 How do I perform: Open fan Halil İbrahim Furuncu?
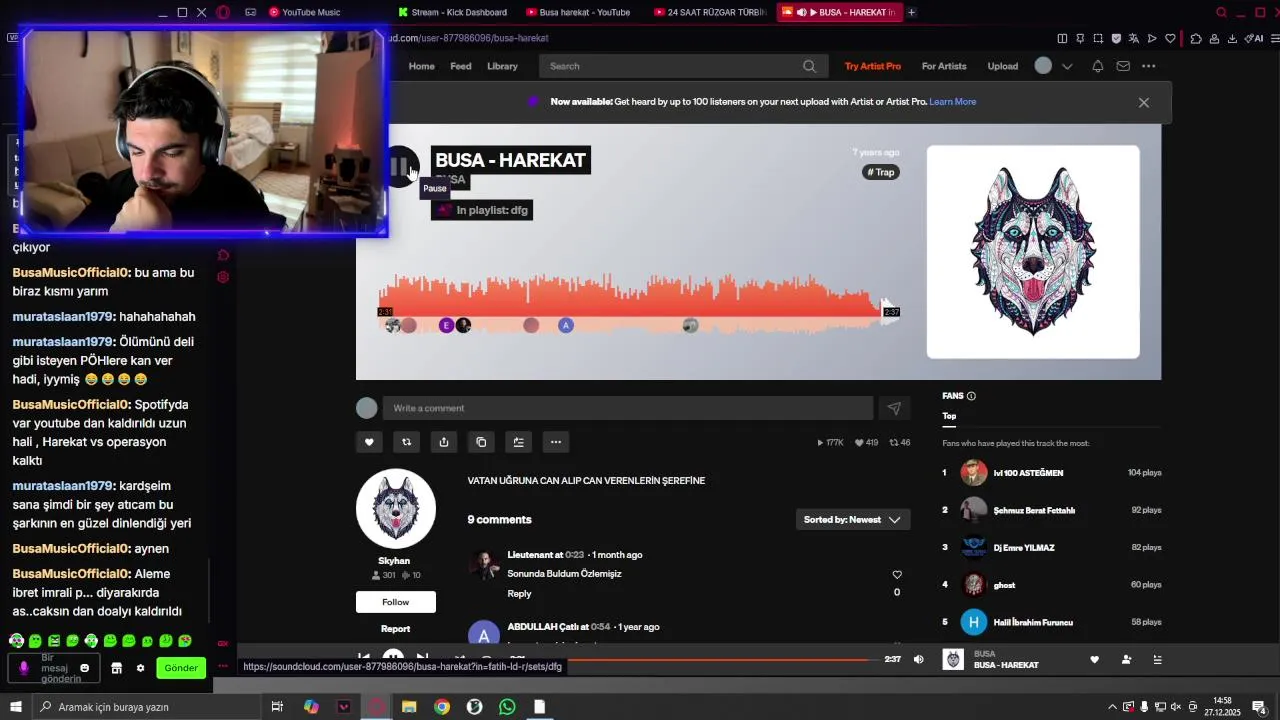click(1033, 622)
